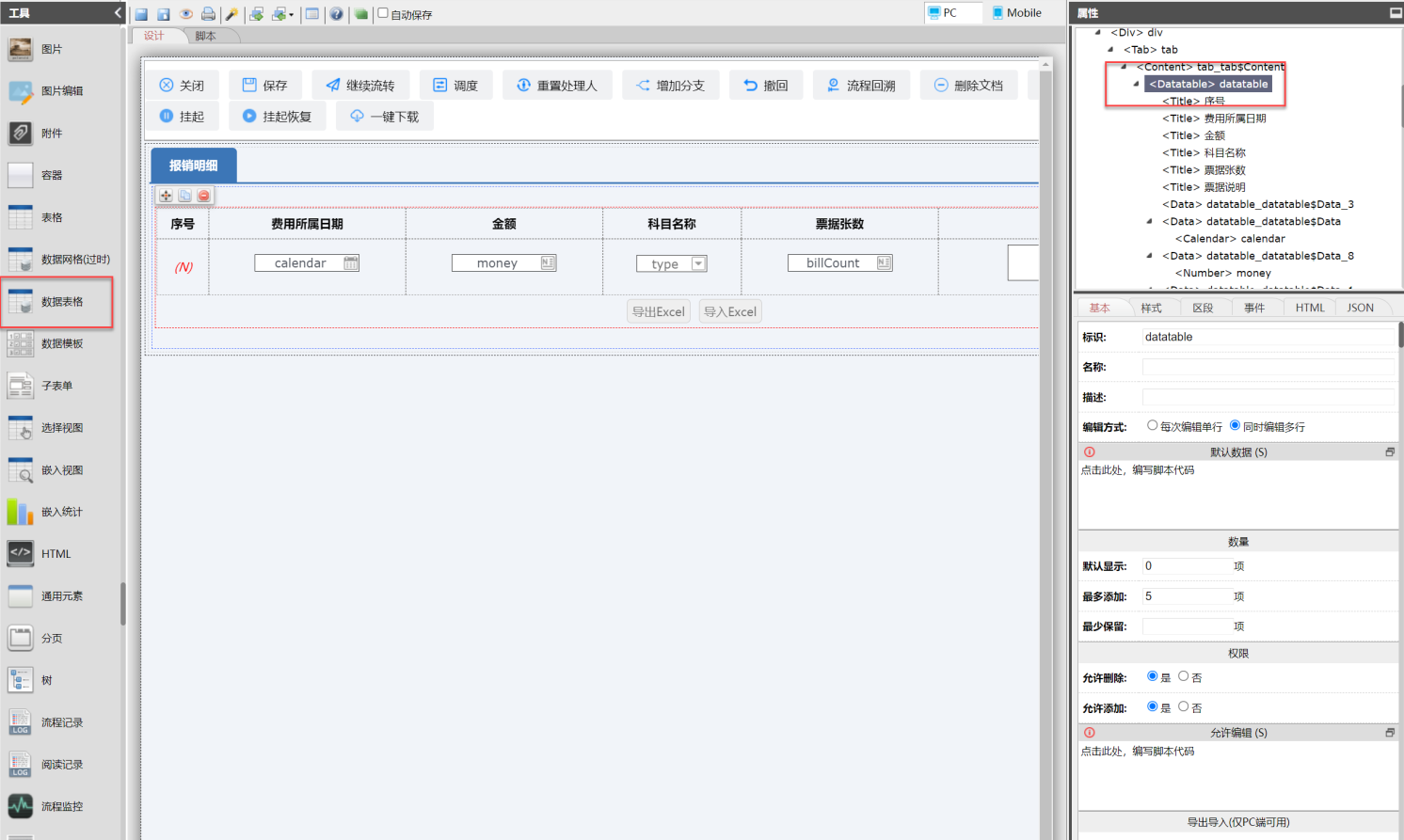Enable the 自动保存 checkbox
1404x840 pixels.
point(383,13)
